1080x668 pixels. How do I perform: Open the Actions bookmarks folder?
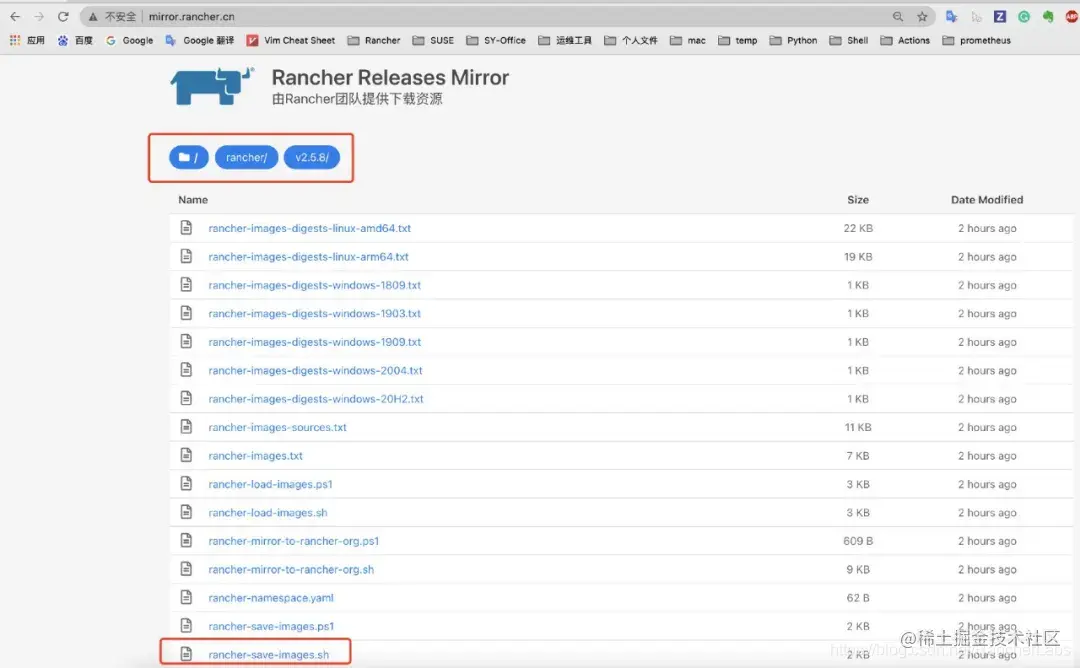pyautogui.click(x=905, y=41)
